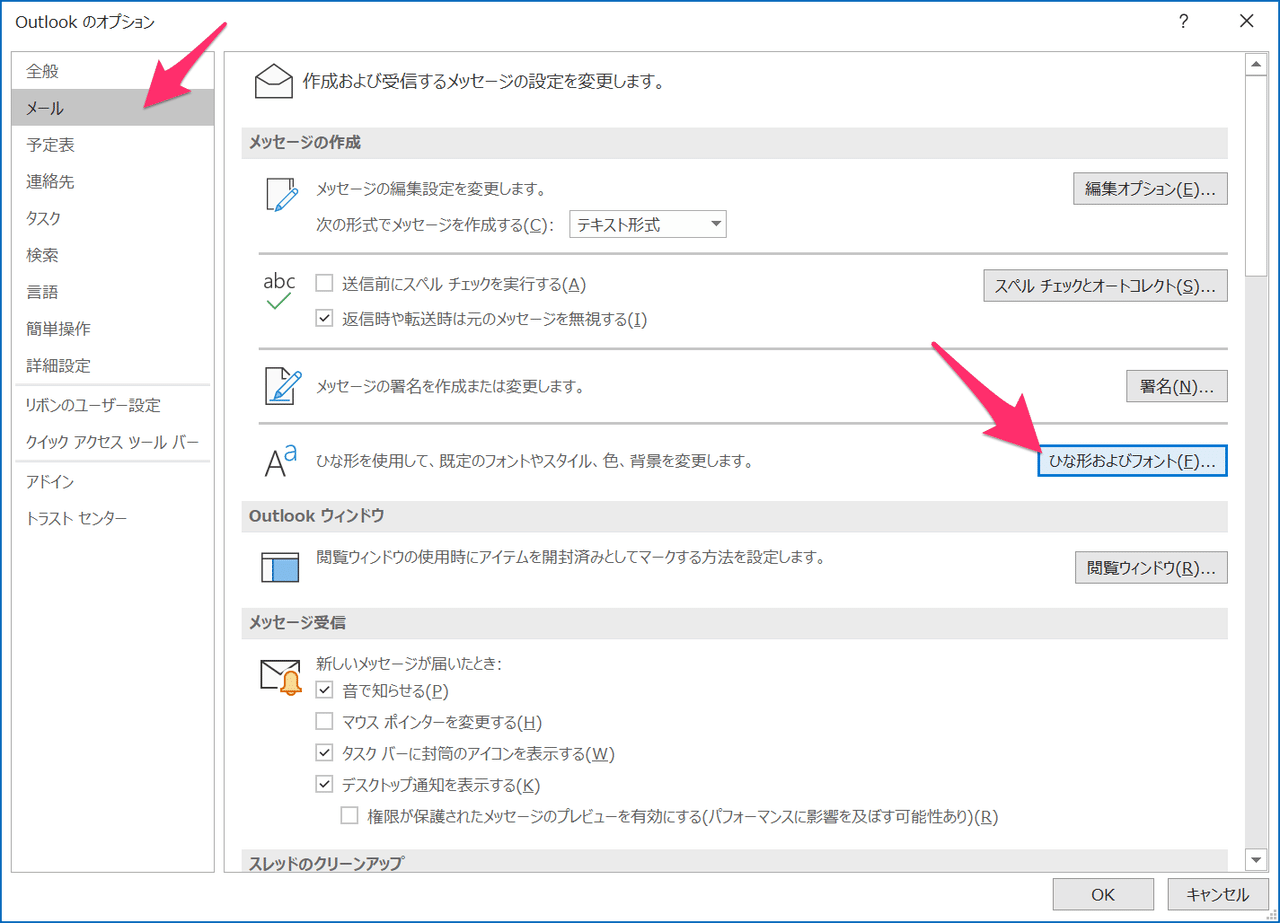Viewport: 1280px width, 923px height.
Task: Click the pencil-and-paper message editing icon
Action: point(281,194)
